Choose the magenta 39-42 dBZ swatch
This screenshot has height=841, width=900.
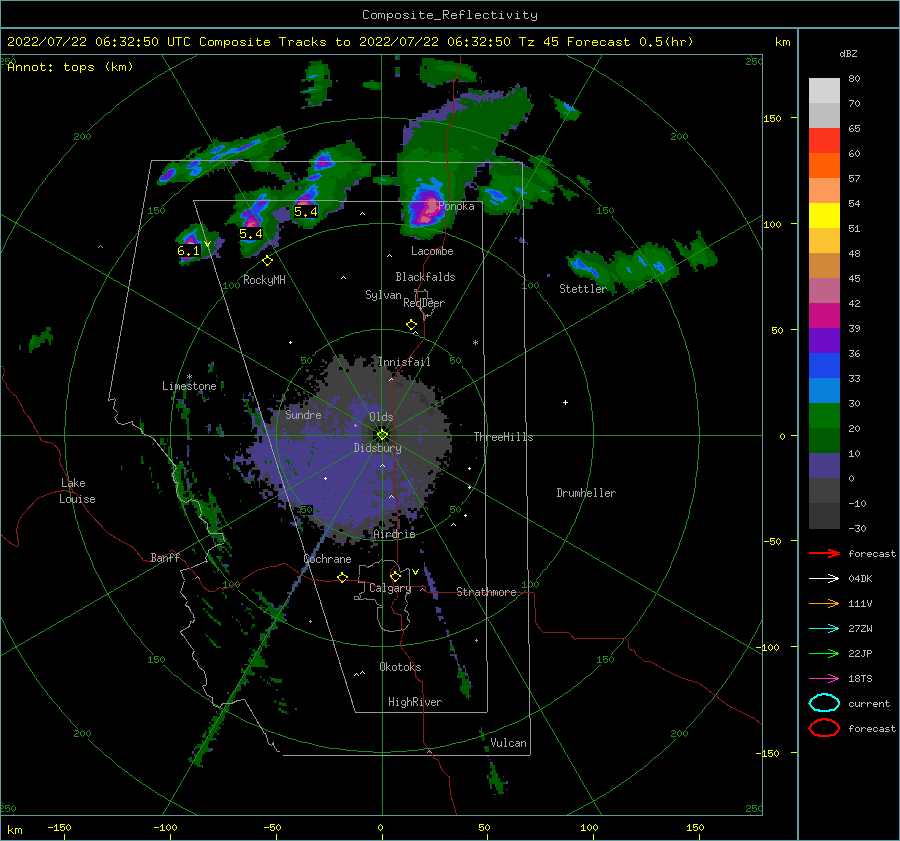[824, 316]
